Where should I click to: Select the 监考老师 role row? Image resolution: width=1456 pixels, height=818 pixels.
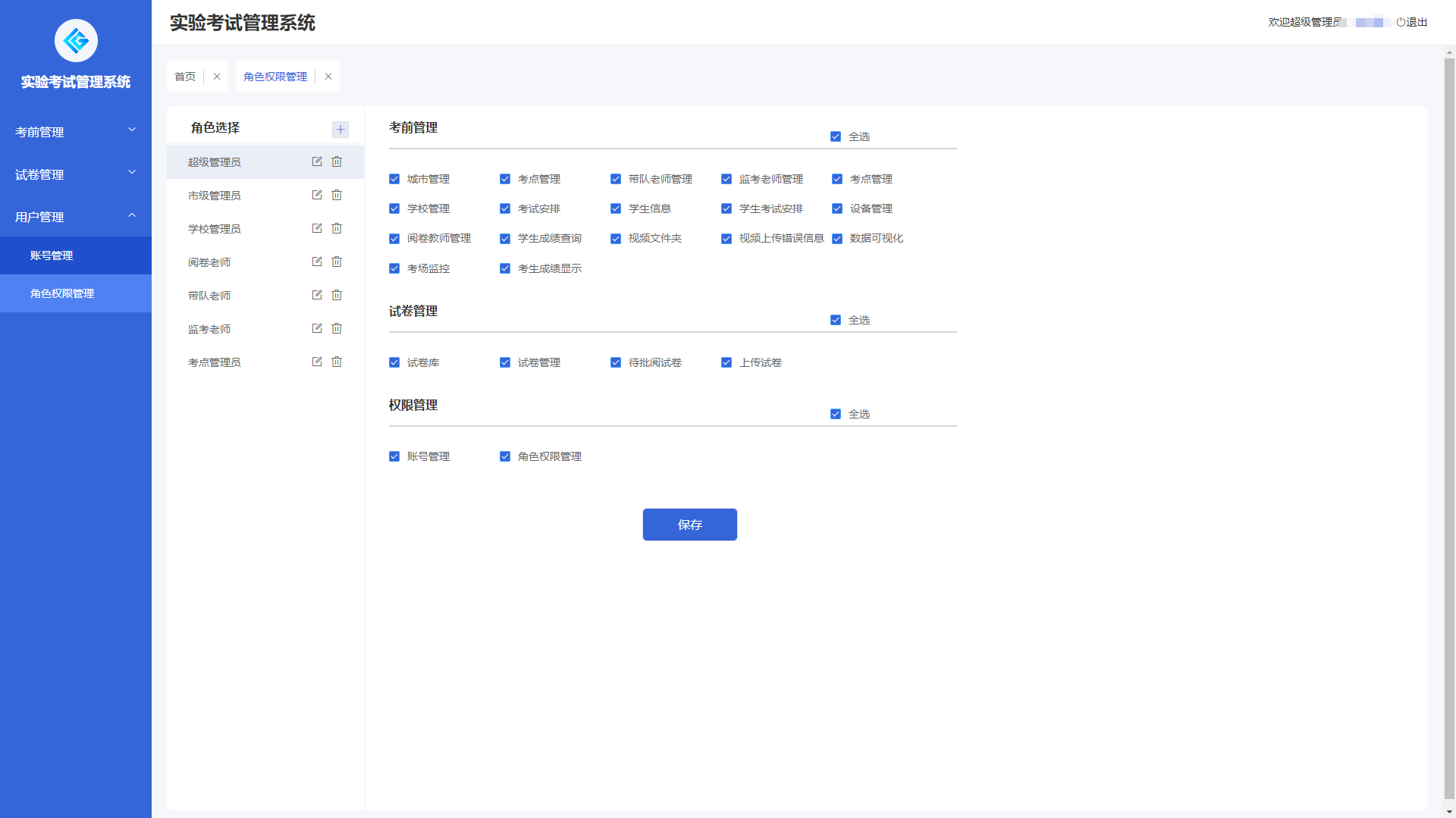pos(265,329)
